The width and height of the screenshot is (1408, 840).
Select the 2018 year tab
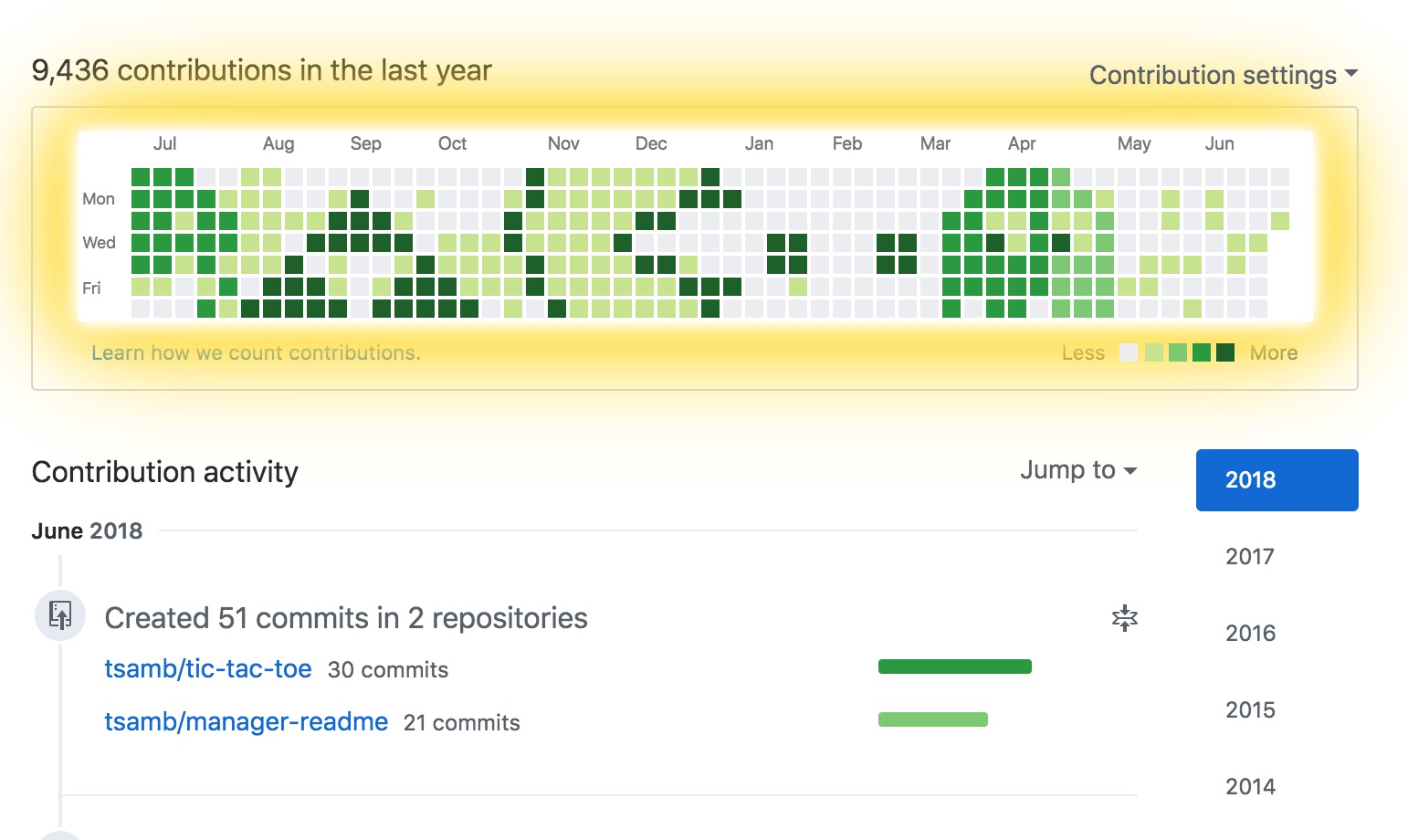(1277, 480)
